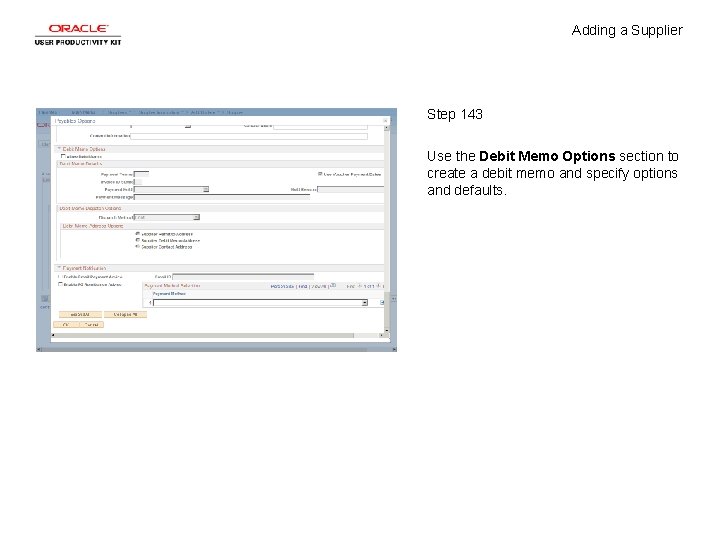Collapse the Payment Notification section

[59, 268]
